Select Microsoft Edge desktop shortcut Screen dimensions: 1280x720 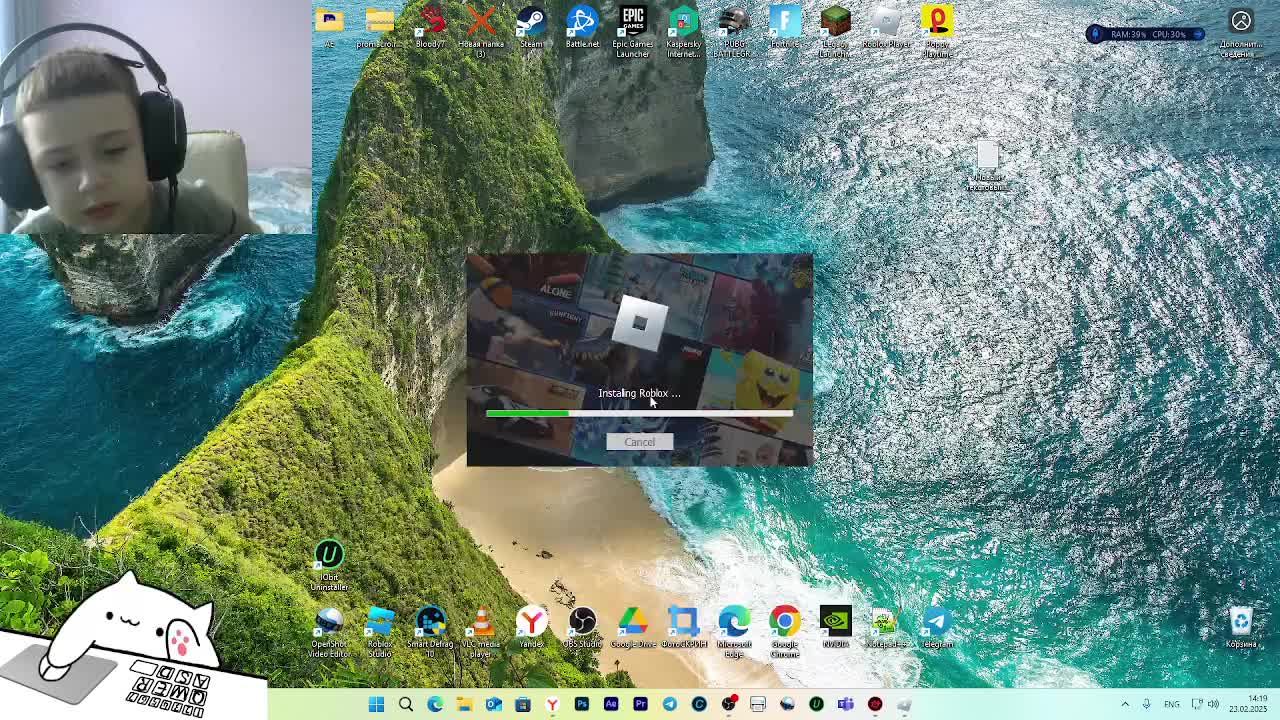pyautogui.click(x=734, y=633)
